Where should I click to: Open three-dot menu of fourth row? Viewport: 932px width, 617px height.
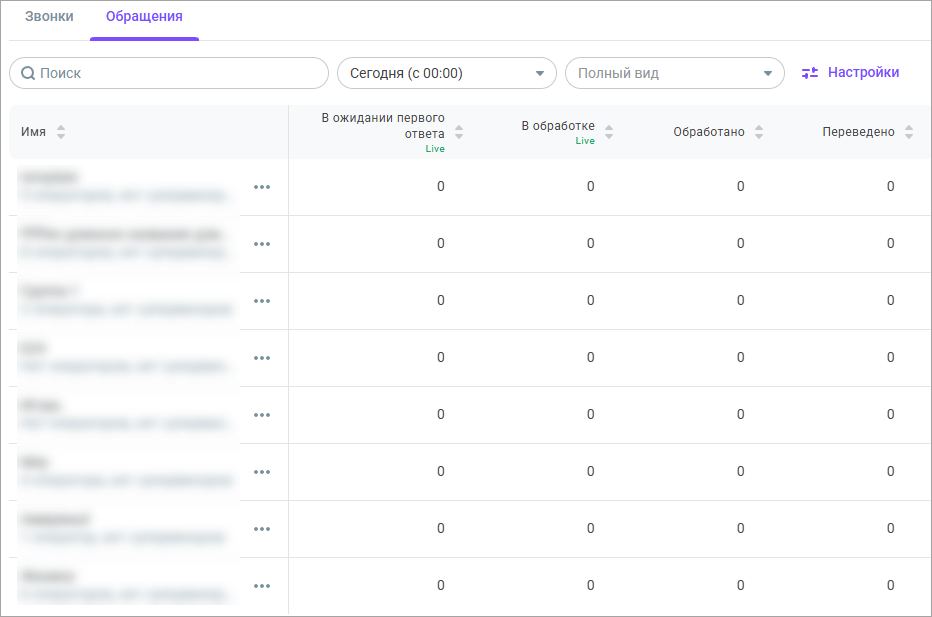point(262,358)
